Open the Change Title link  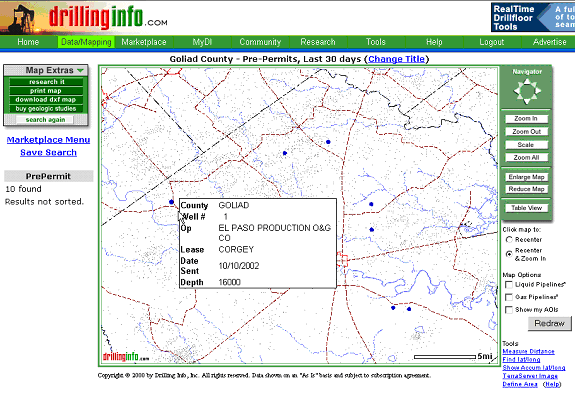point(396,59)
